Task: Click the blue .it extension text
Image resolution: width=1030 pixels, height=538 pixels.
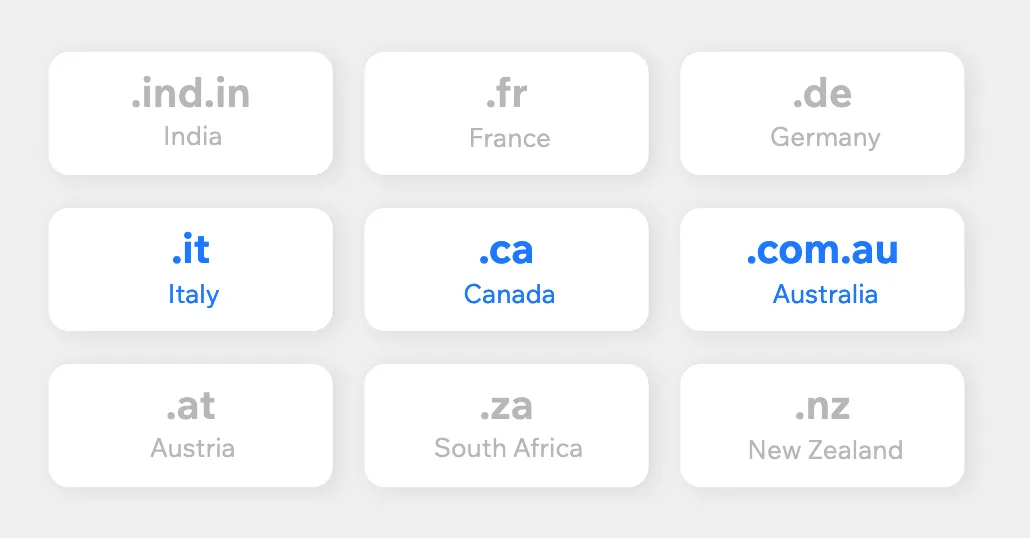Action: click(191, 250)
